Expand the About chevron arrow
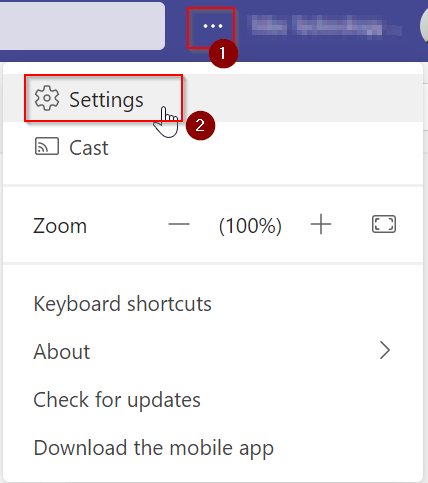The image size is (428, 483). [x=385, y=351]
